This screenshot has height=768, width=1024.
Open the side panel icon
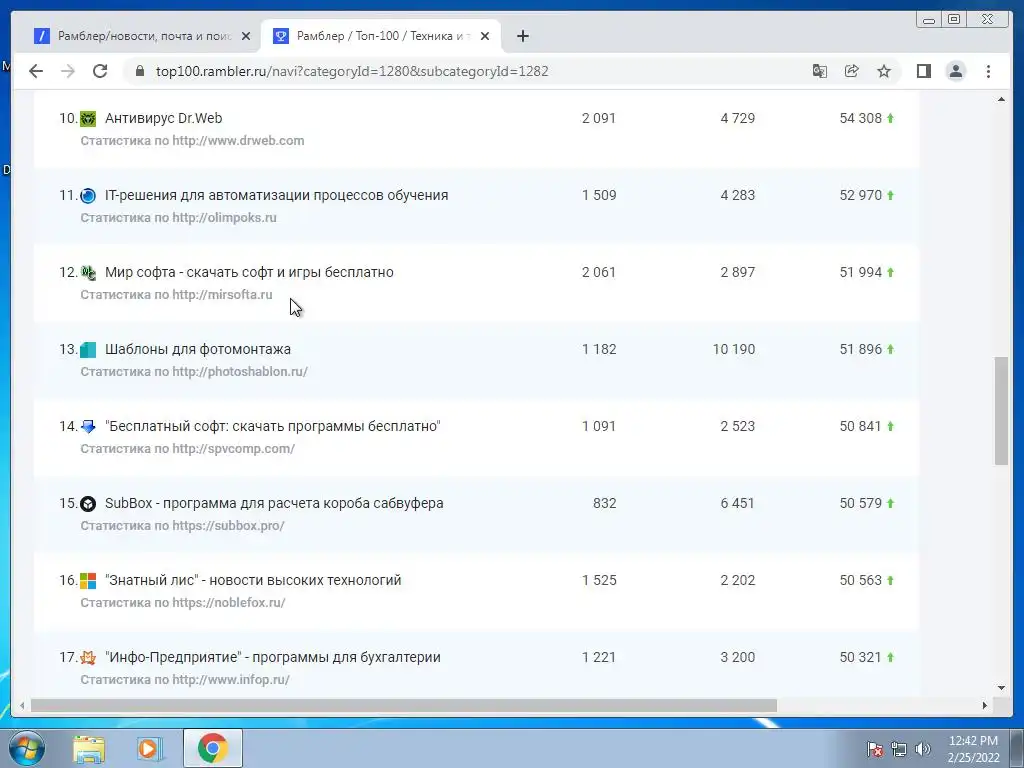(923, 71)
